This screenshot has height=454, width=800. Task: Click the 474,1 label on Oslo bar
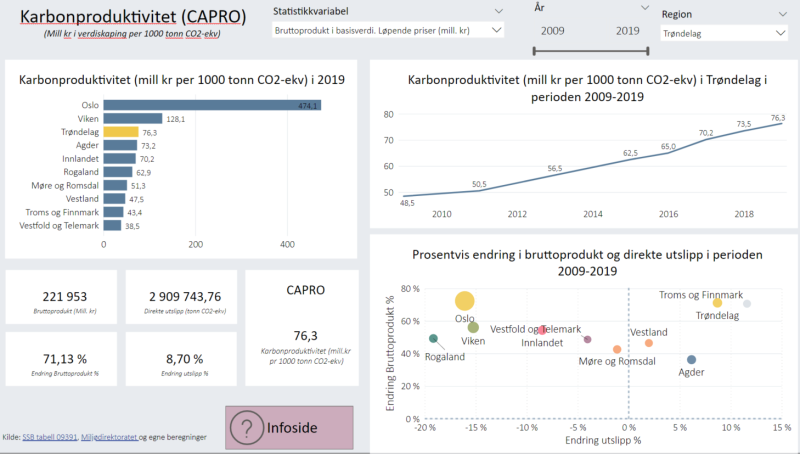(x=308, y=106)
